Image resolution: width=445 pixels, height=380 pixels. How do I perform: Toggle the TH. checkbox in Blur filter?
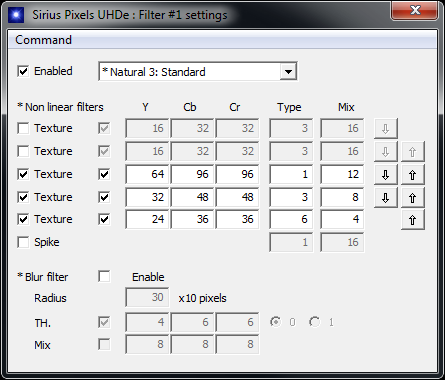104,322
